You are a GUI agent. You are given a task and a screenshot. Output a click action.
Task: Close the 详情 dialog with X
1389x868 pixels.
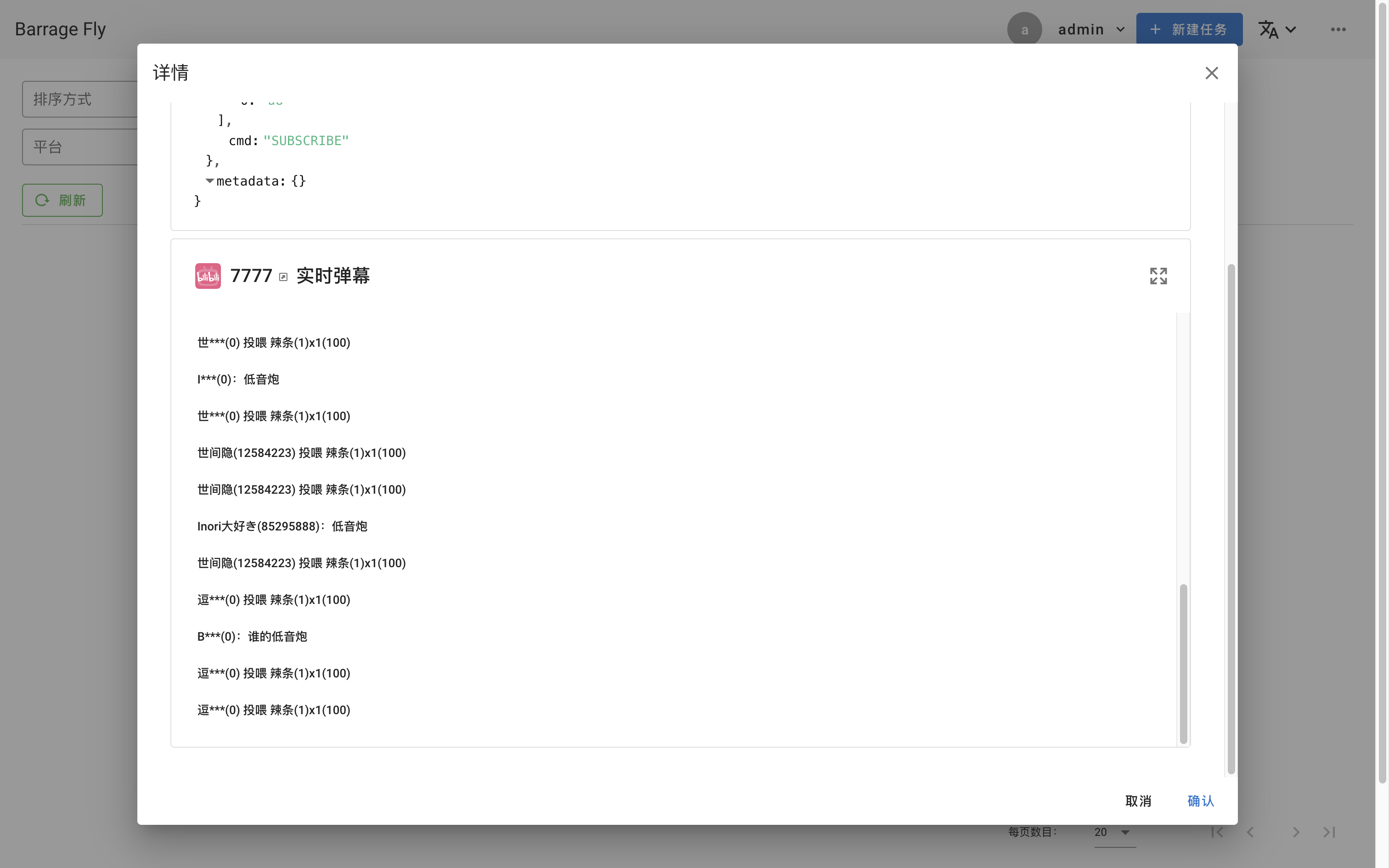tap(1211, 73)
